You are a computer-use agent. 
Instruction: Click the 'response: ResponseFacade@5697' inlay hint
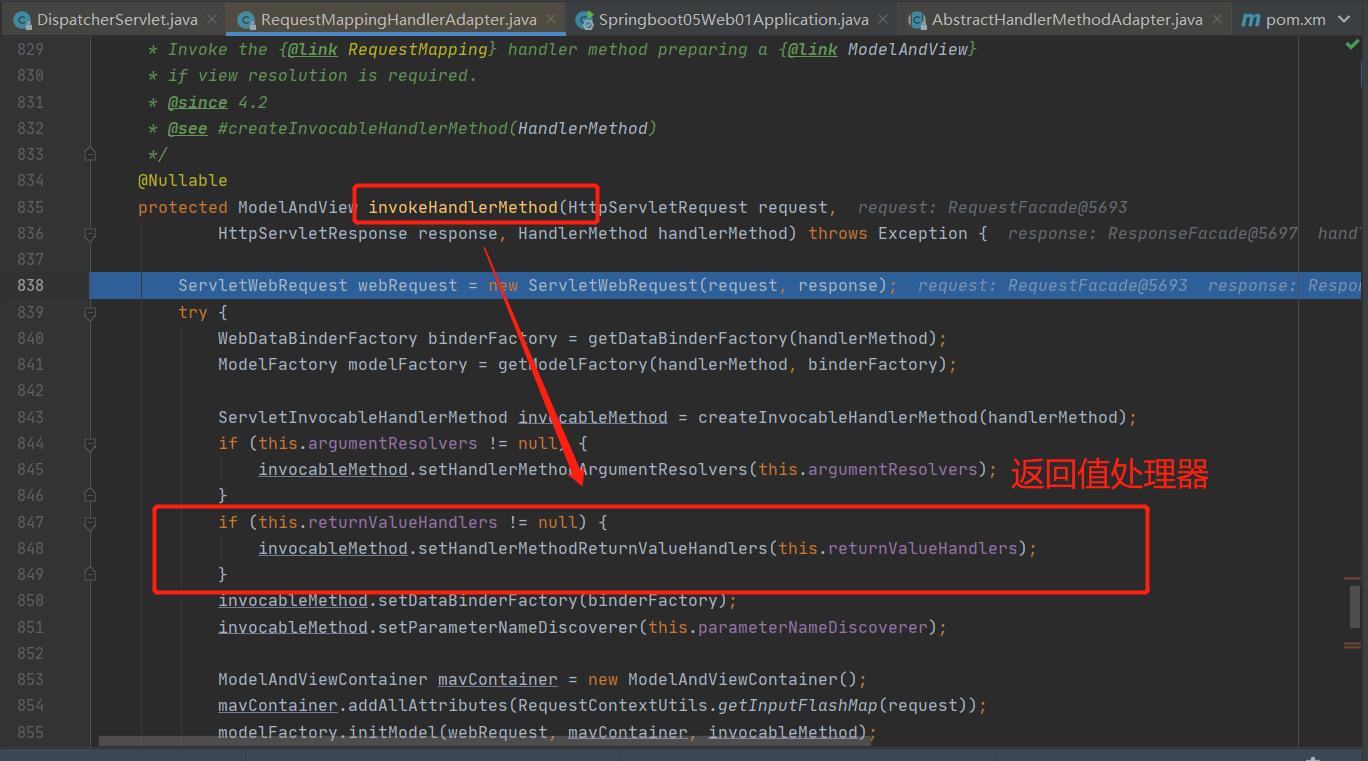pos(1153,233)
